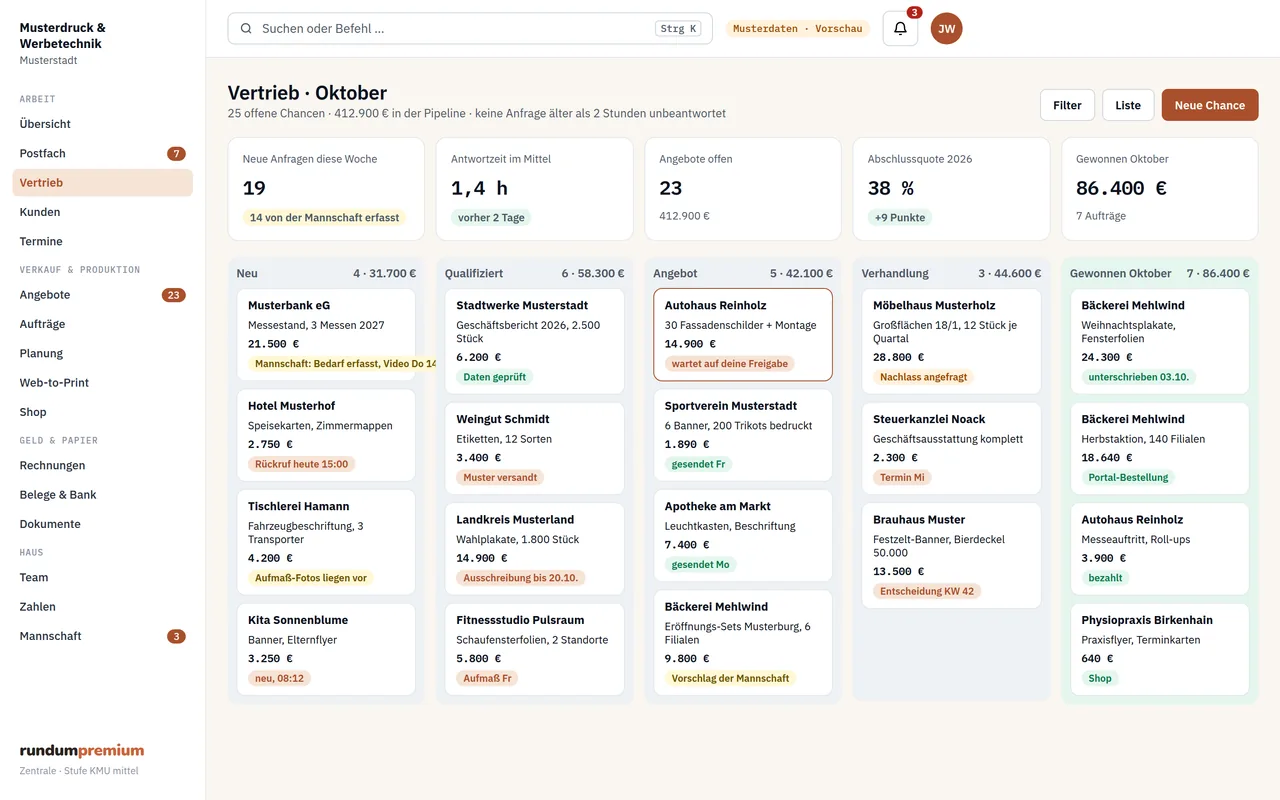The width and height of the screenshot is (1280, 800).
Task: Go to Übersicht in the sidebar
Action: coord(102,124)
